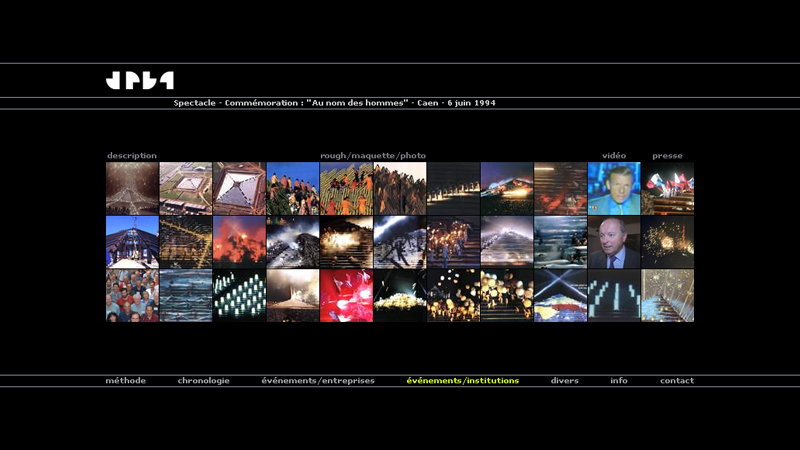Click the description label above the gallery

pos(132,156)
